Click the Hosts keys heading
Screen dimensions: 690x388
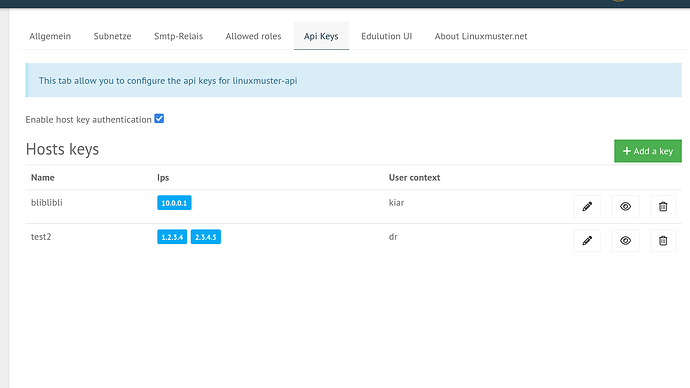click(x=62, y=149)
